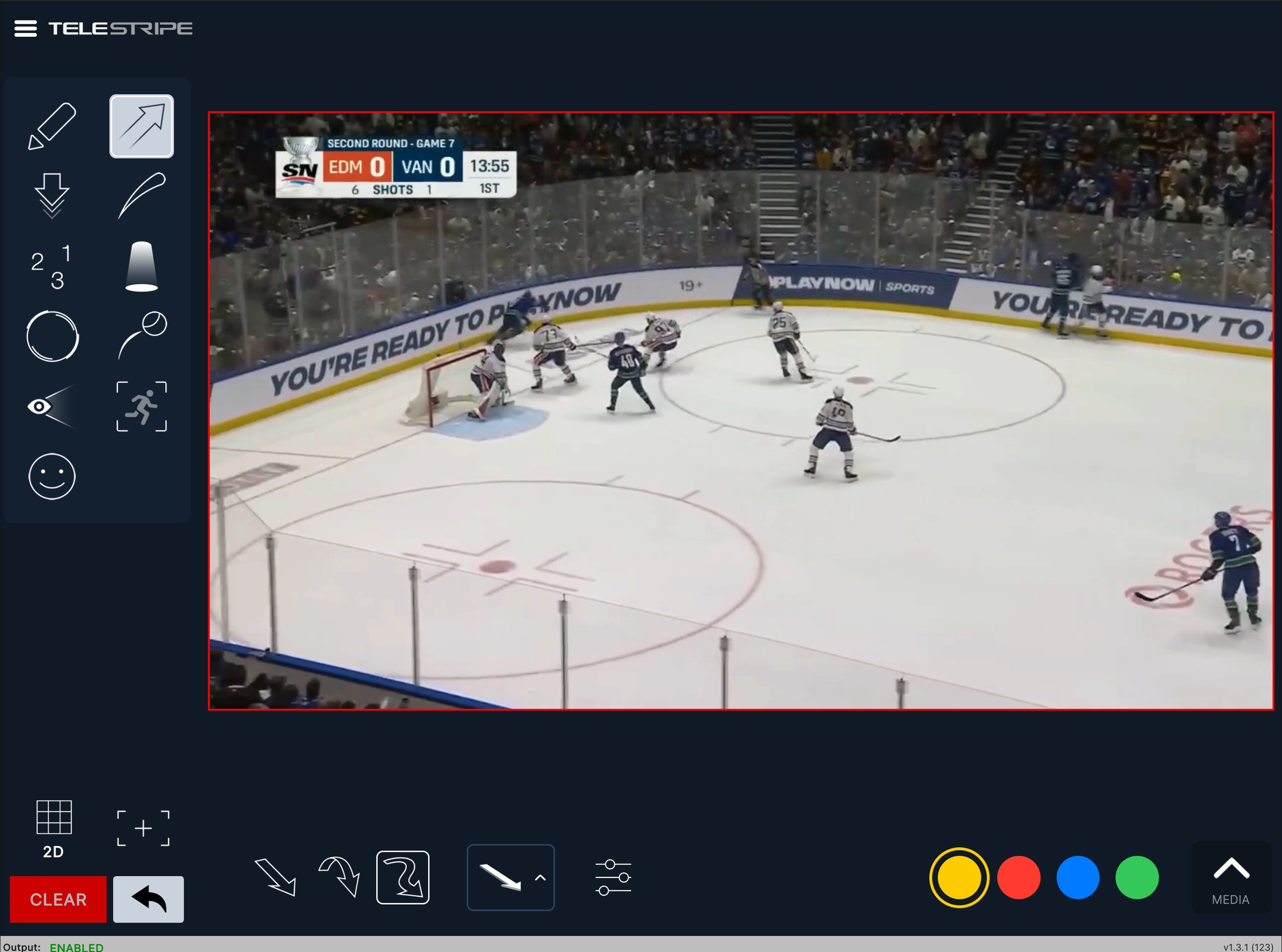Choose the ball trajectory path tool
Screen dimensions: 1282x952
click(x=142, y=335)
